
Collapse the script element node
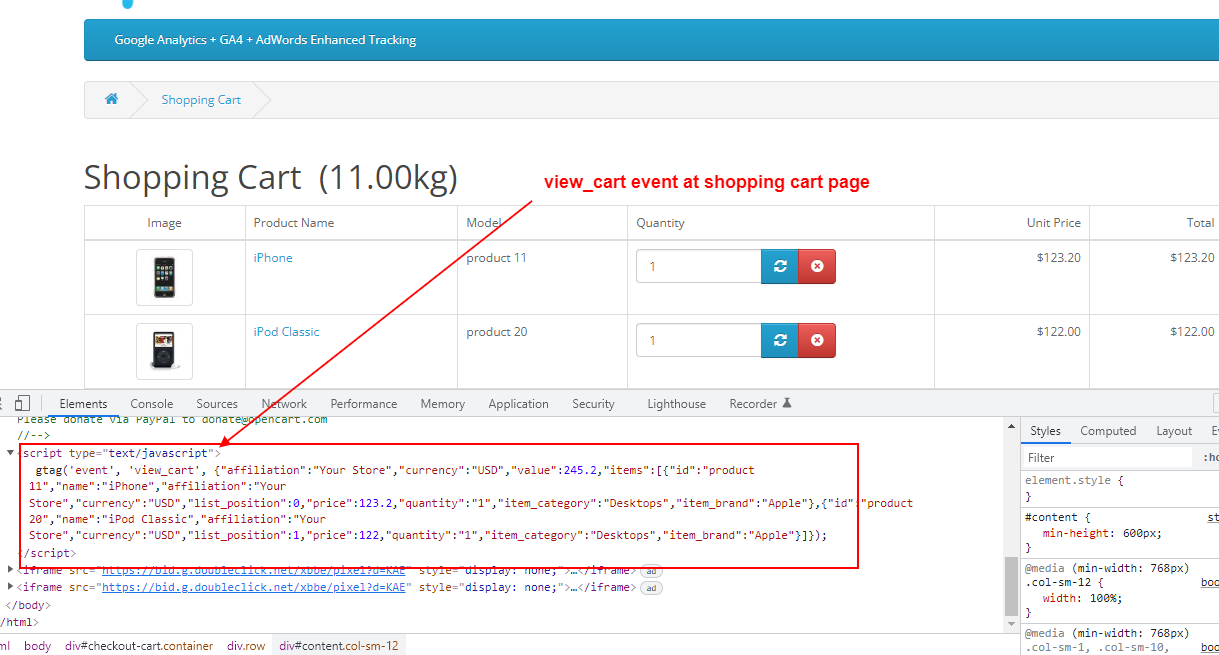[11, 453]
